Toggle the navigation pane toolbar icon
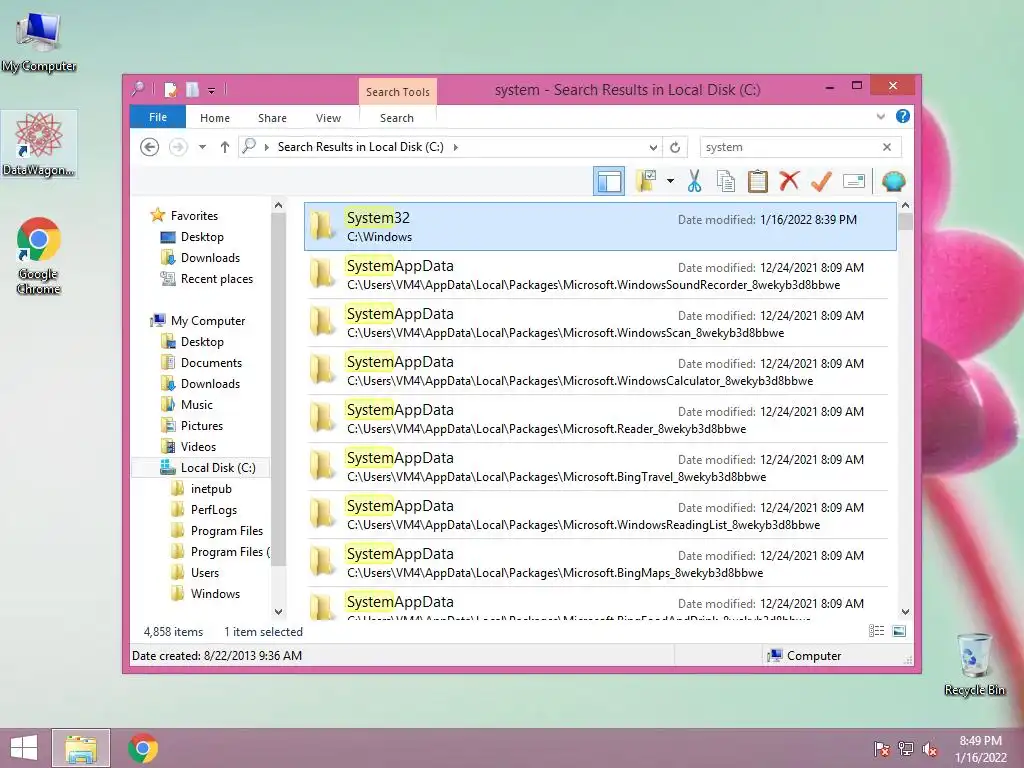This screenshot has height=768, width=1024. [x=609, y=181]
